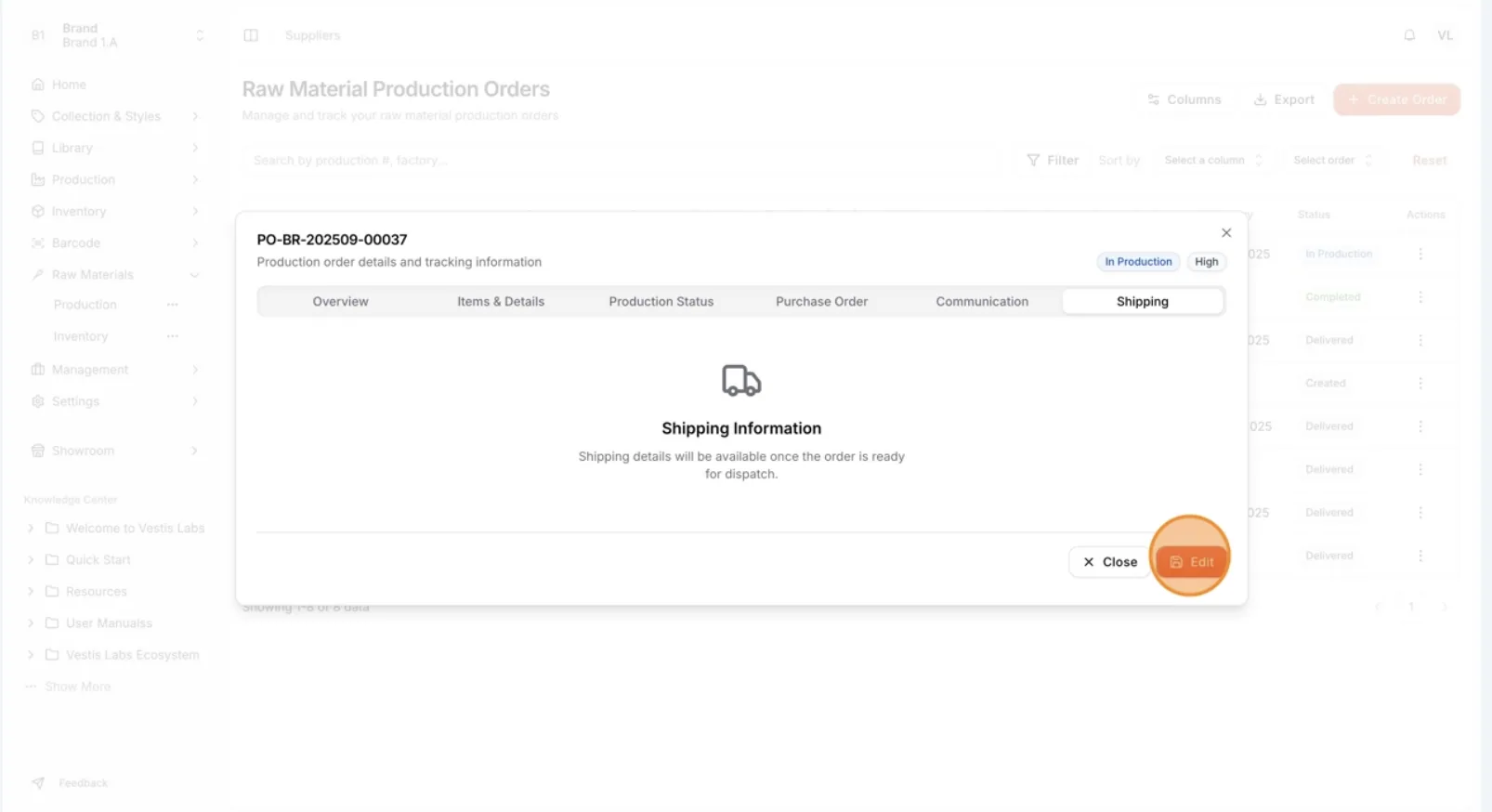The height and width of the screenshot is (812, 1492).
Task: Click the shipping truck icon
Action: (741, 381)
